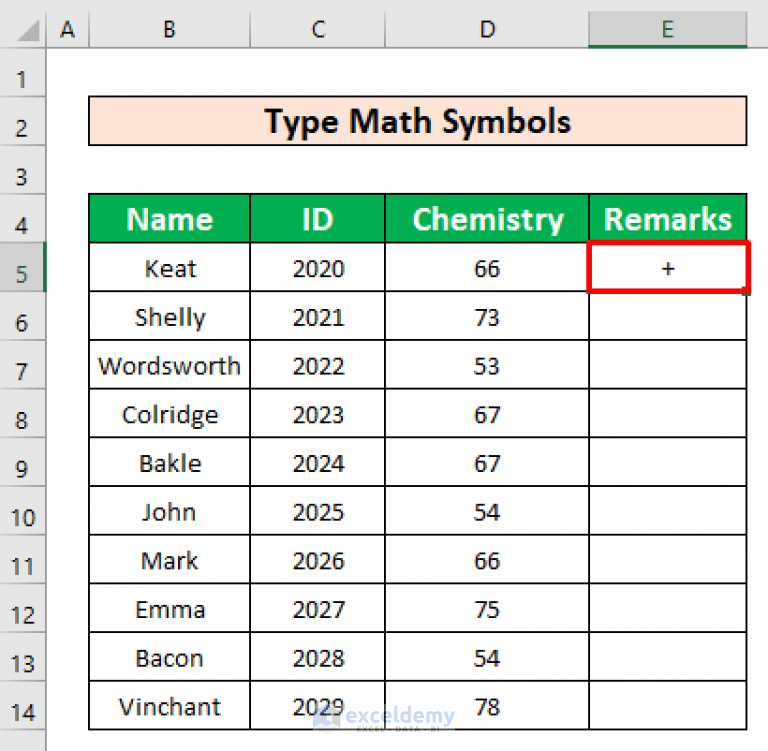Select the cell containing 'John'
The image size is (768, 751).
169,511
